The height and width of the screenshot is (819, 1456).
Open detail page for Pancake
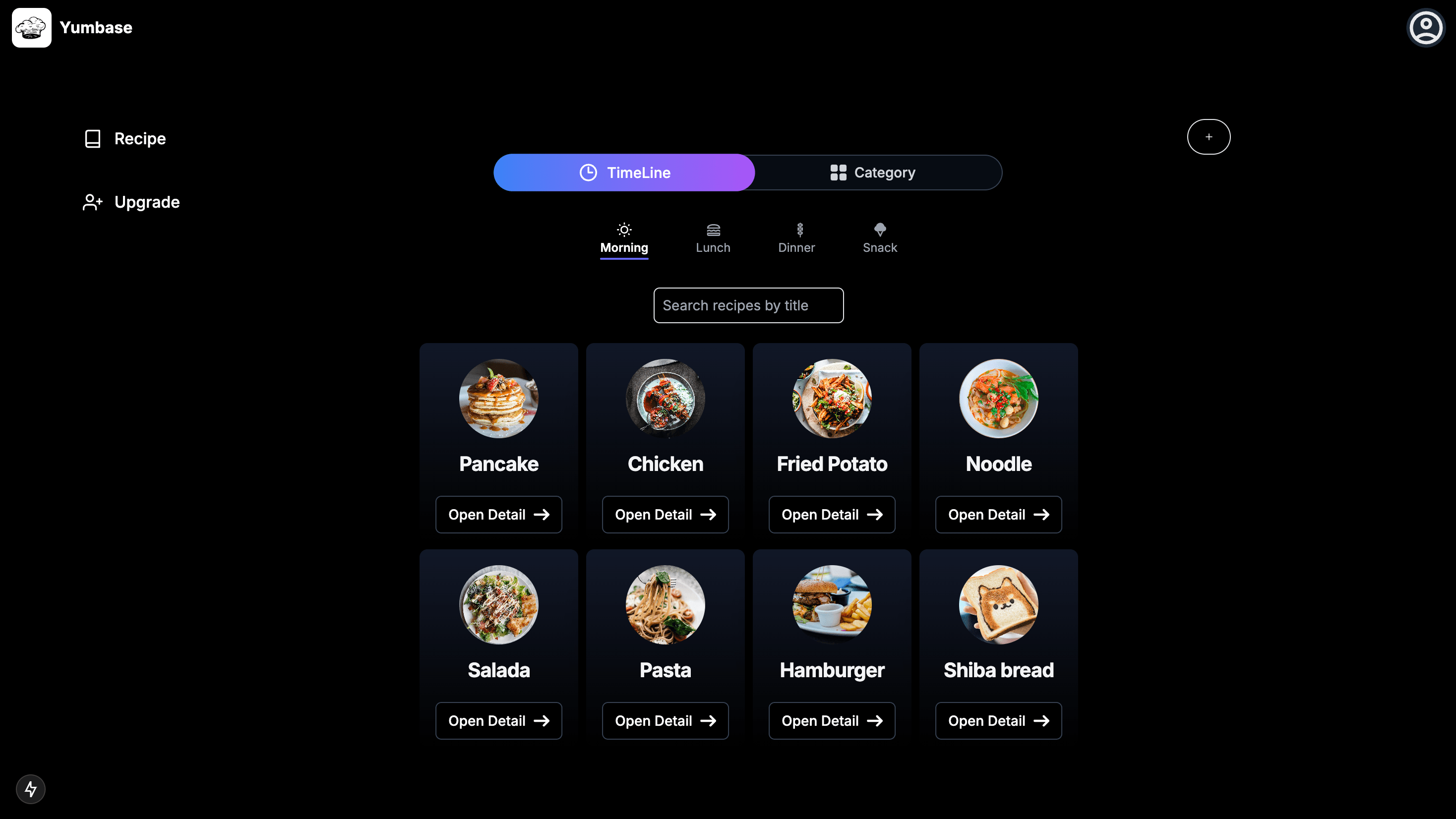(498, 514)
